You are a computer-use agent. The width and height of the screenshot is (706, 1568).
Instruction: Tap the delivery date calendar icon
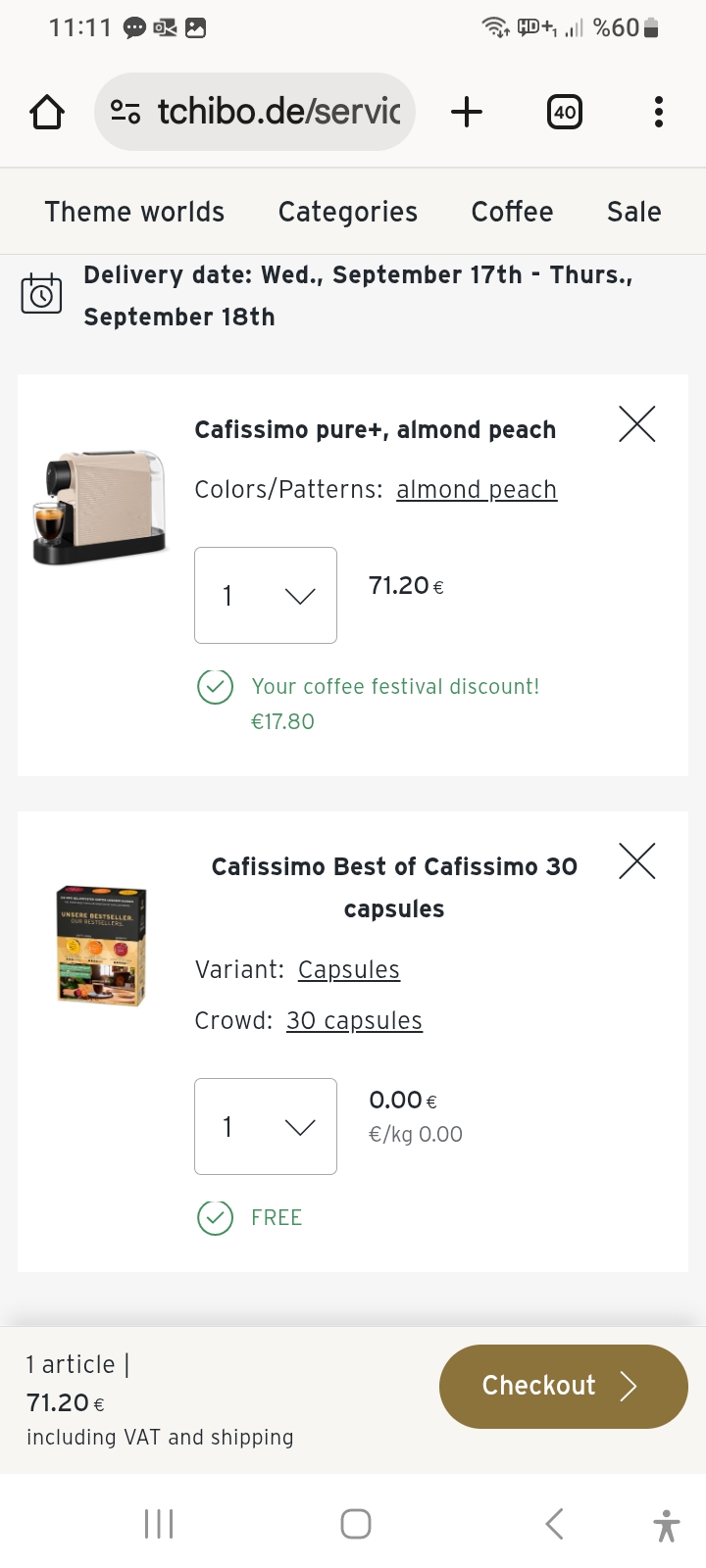coord(41,294)
